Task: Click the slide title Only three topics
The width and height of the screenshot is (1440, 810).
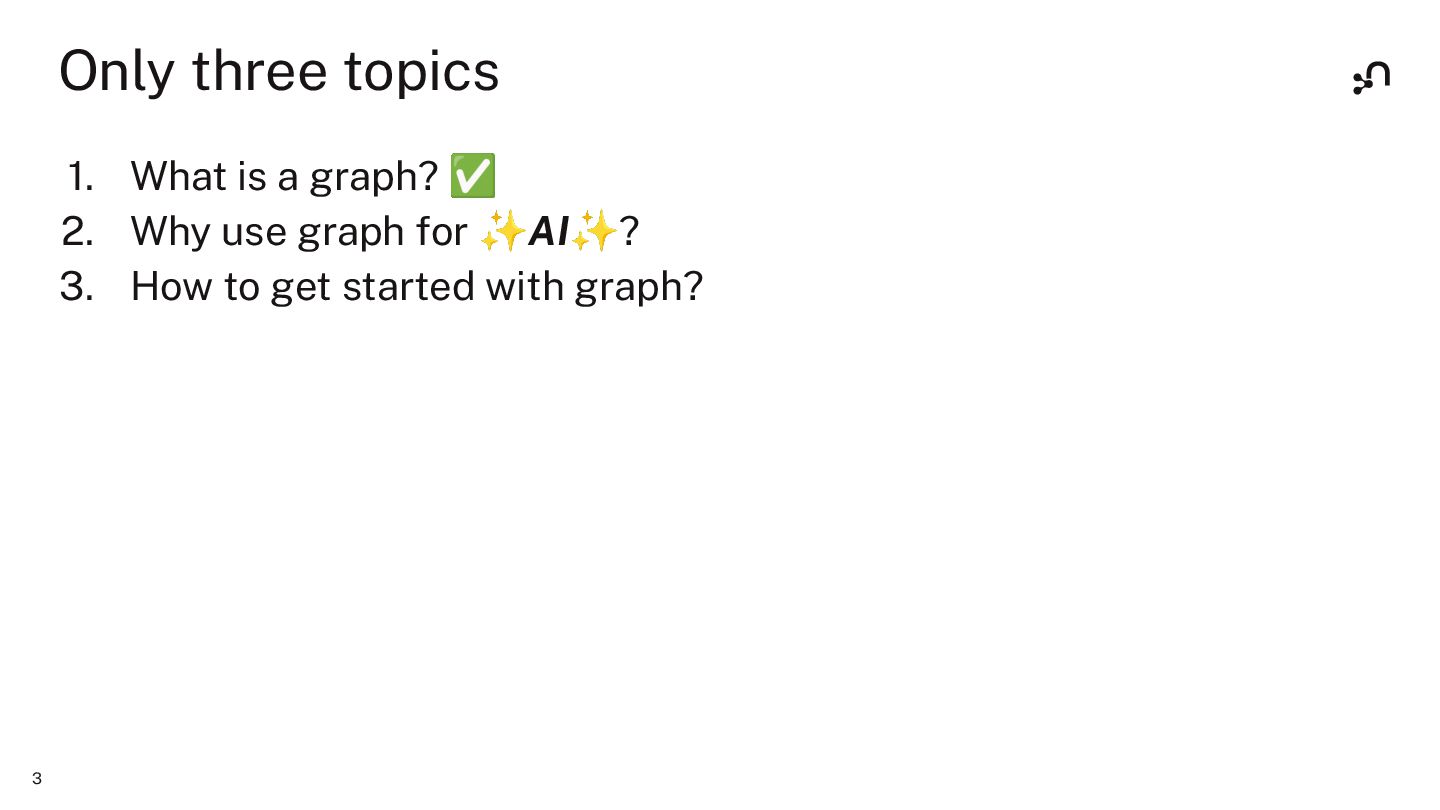Action: [x=279, y=71]
